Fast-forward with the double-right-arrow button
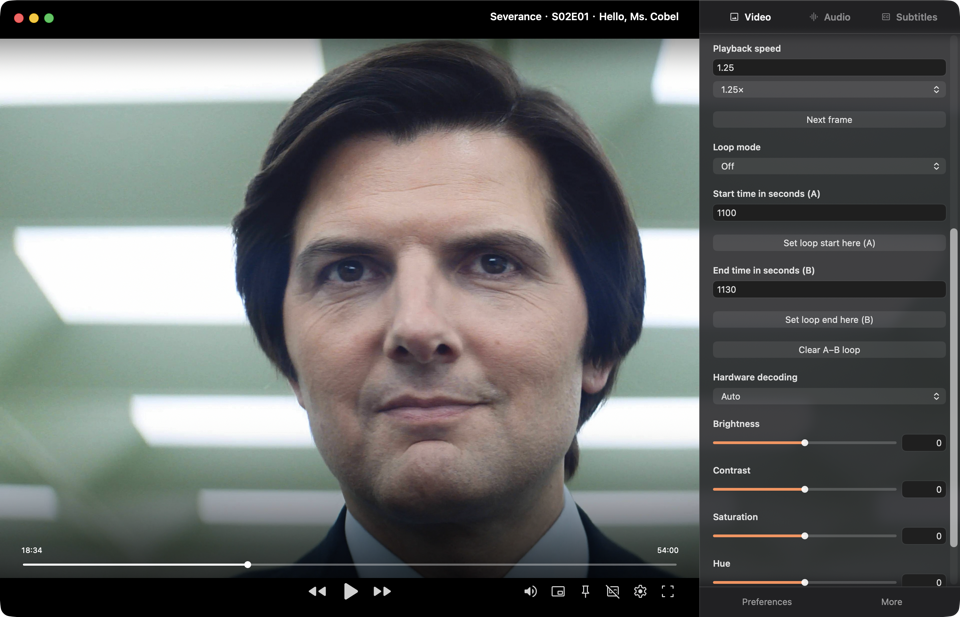Screen dimensions: 960x617 click(x=382, y=591)
